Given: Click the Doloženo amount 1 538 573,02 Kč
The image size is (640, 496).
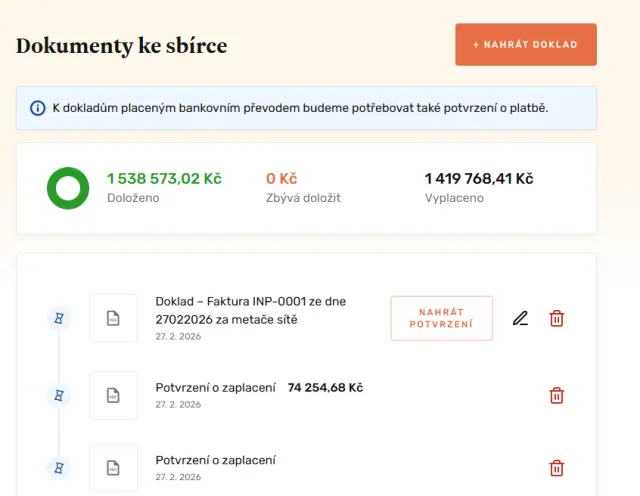Looking at the screenshot, I should click(164, 179).
